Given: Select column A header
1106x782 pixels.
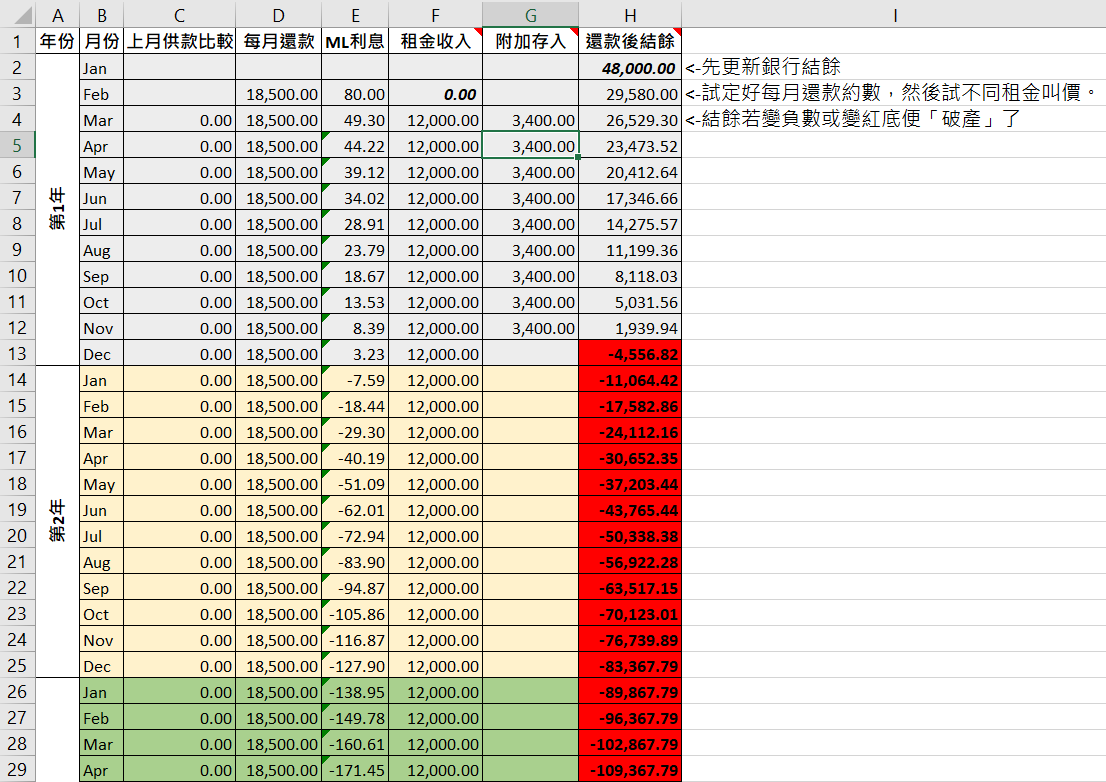Looking at the screenshot, I should tap(58, 15).
